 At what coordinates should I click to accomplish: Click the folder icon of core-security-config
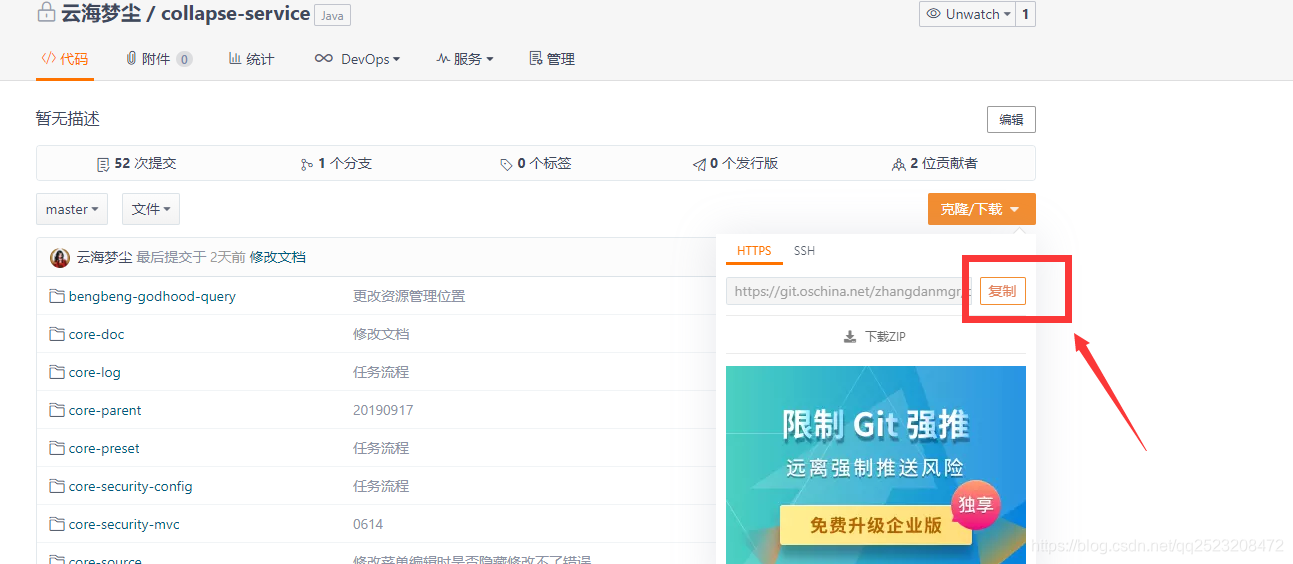click(x=57, y=486)
